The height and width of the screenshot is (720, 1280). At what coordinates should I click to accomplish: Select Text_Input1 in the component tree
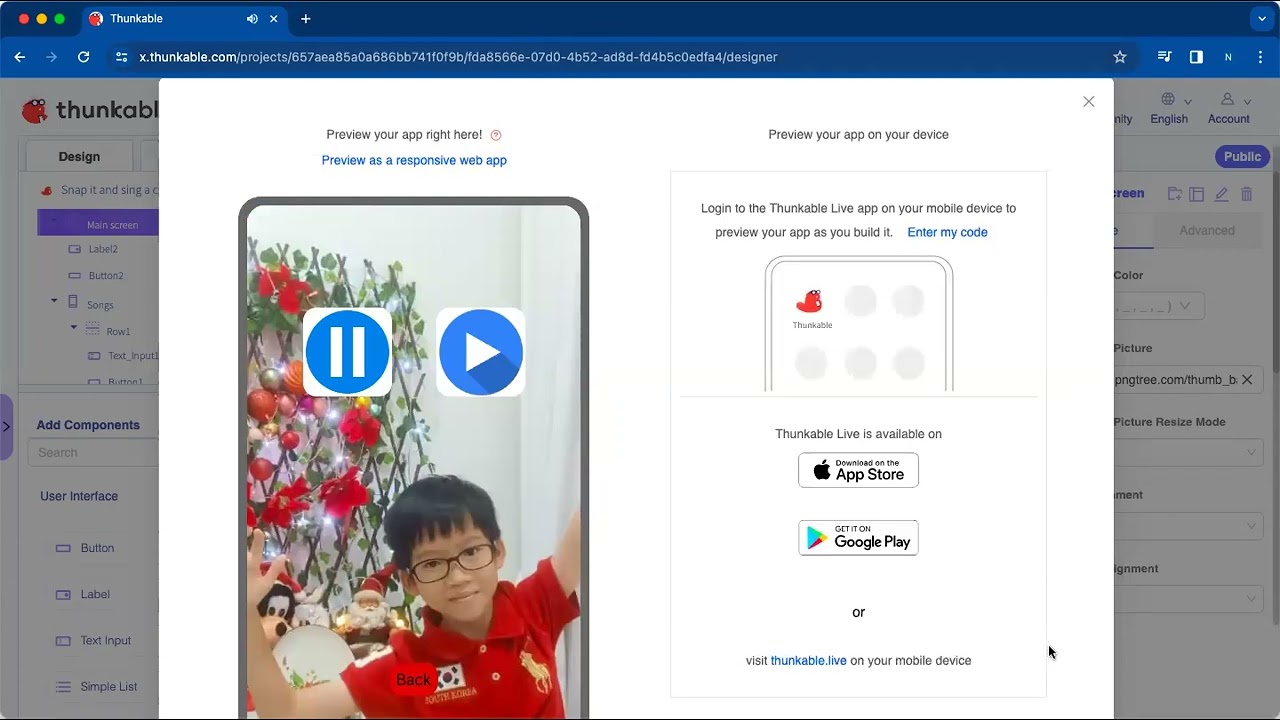click(133, 356)
